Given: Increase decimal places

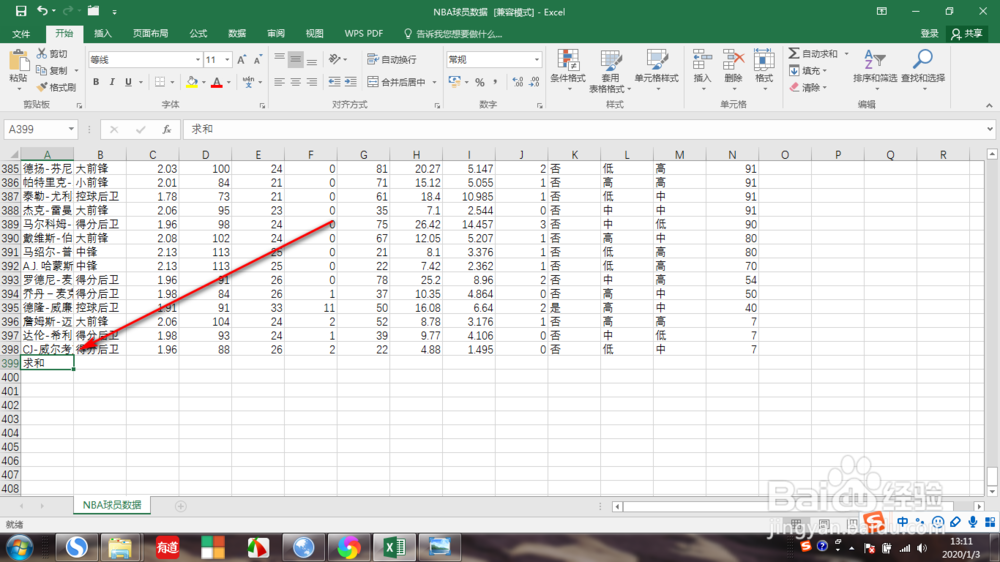Looking at the screenshot, I should coord(518,82).
